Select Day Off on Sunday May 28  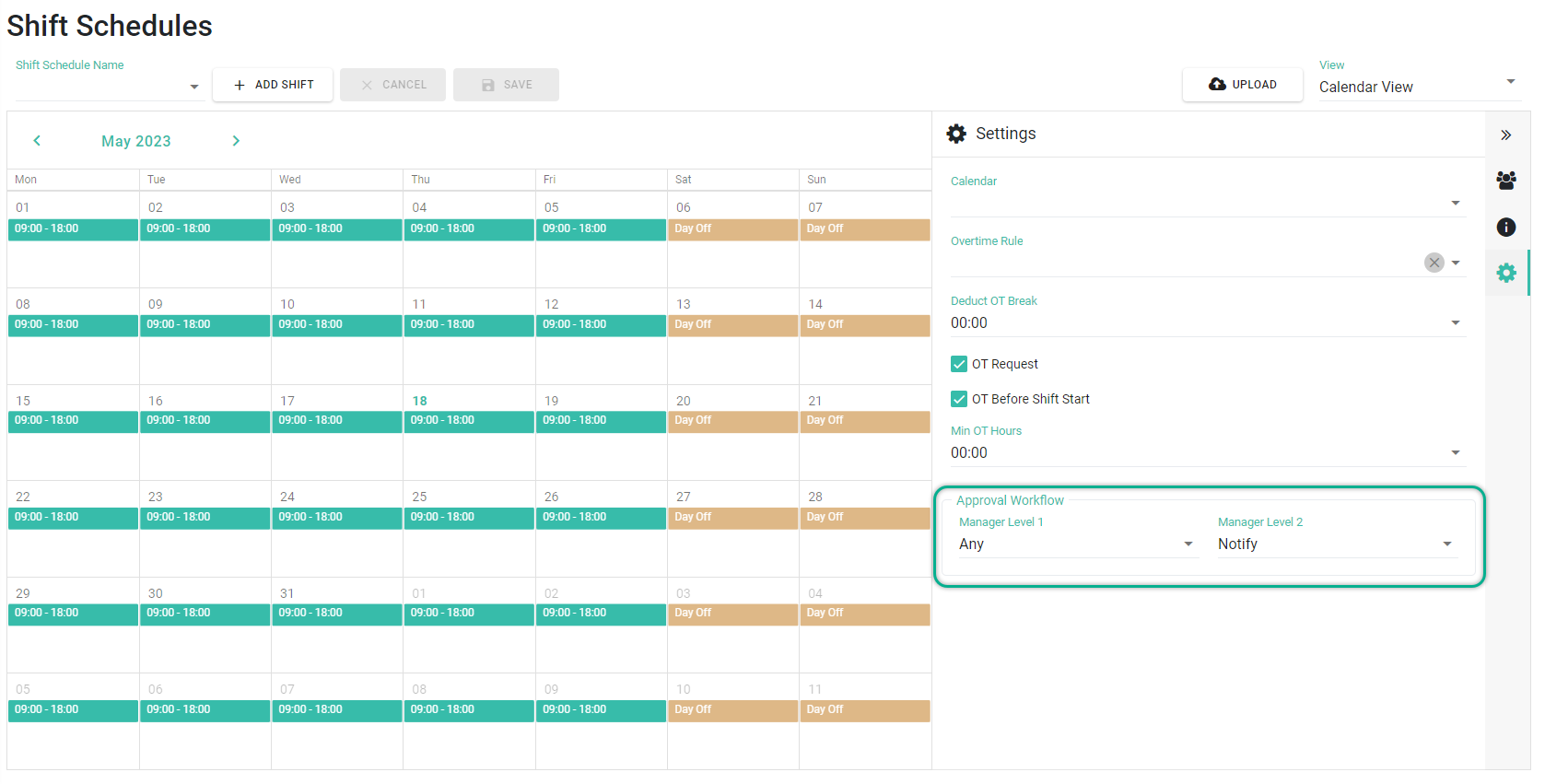pyautogui.click(x=865, y=518)
